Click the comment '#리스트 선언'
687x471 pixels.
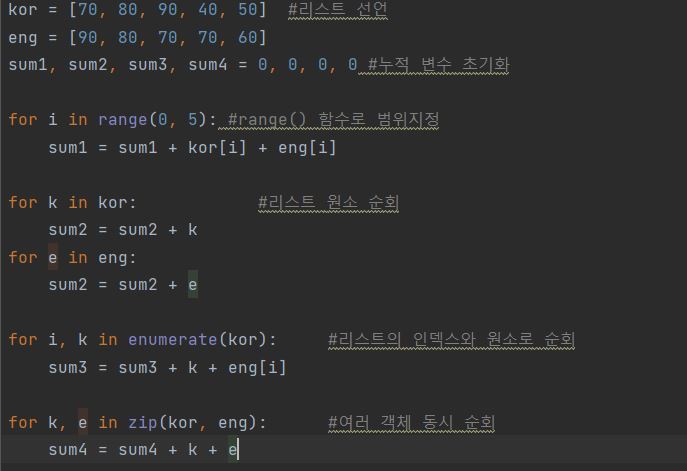(x=338, y=9)
